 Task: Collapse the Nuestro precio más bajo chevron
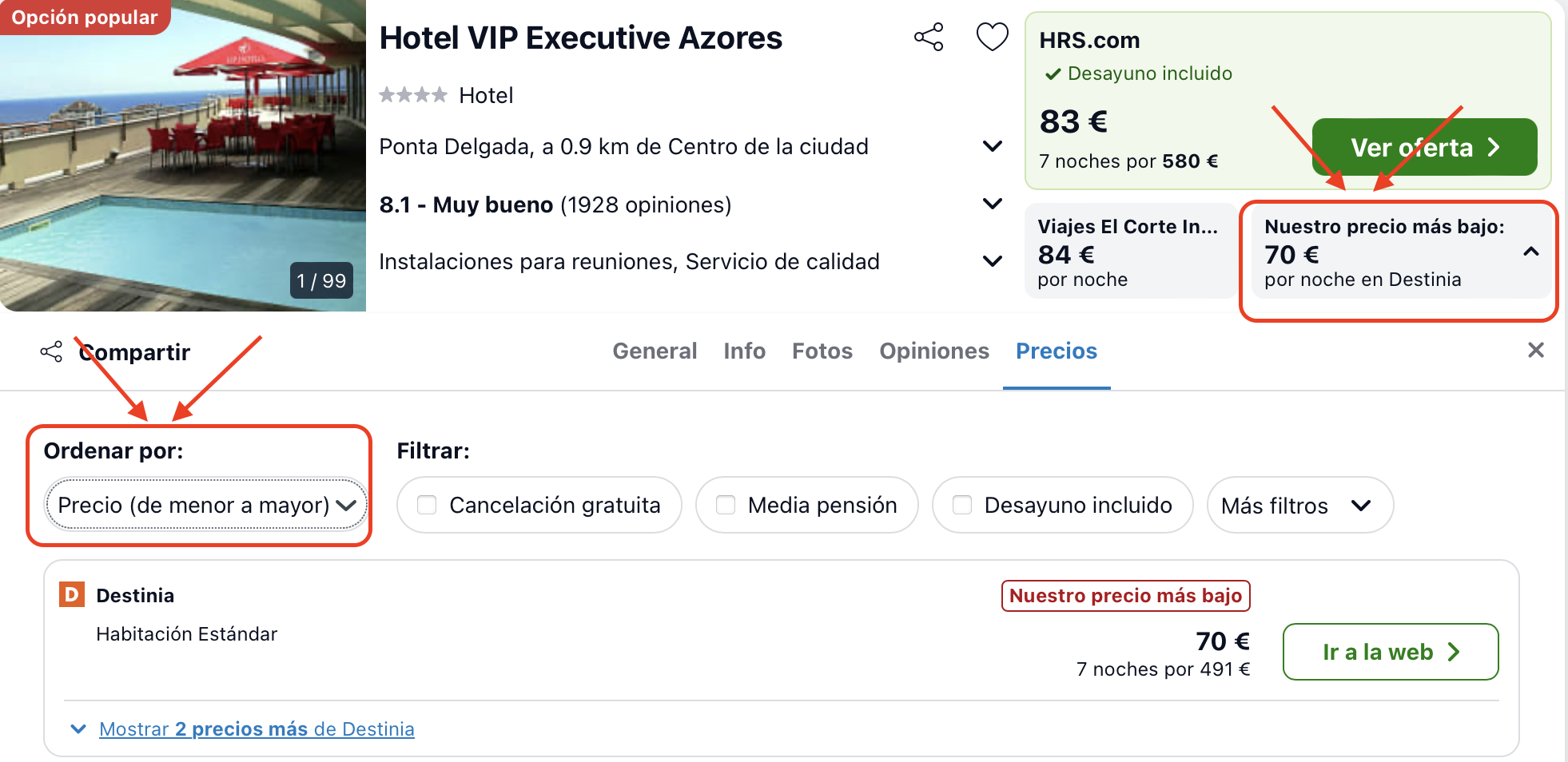pyautogui.click(x=1530, y=252)
